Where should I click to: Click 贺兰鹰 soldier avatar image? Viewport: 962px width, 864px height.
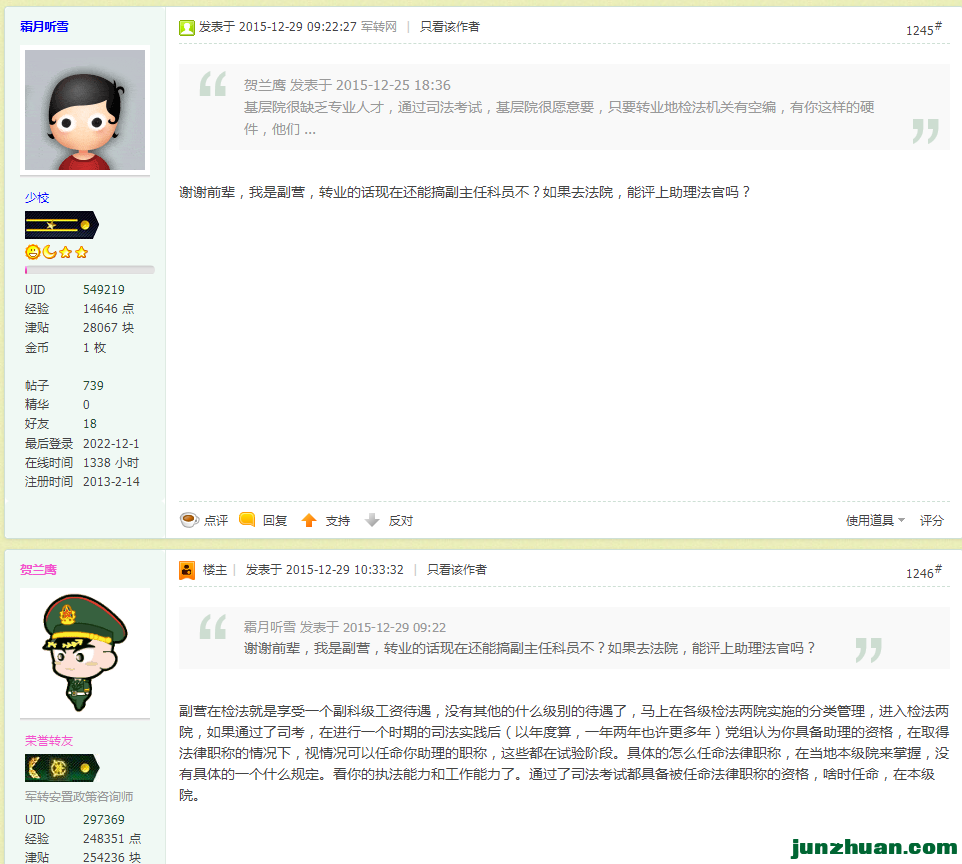85,653
